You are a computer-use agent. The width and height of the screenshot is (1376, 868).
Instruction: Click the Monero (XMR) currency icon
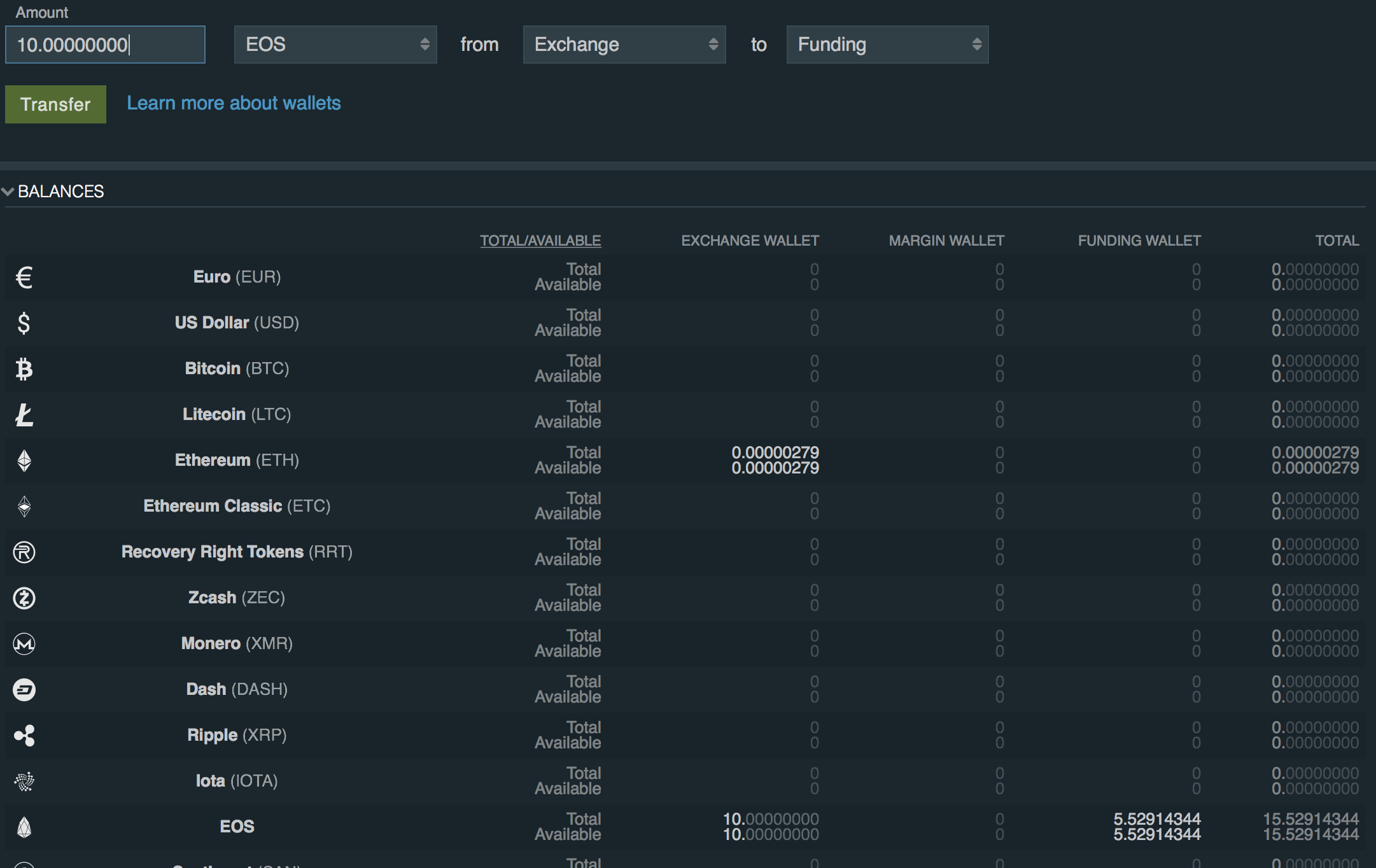point(24,643)
